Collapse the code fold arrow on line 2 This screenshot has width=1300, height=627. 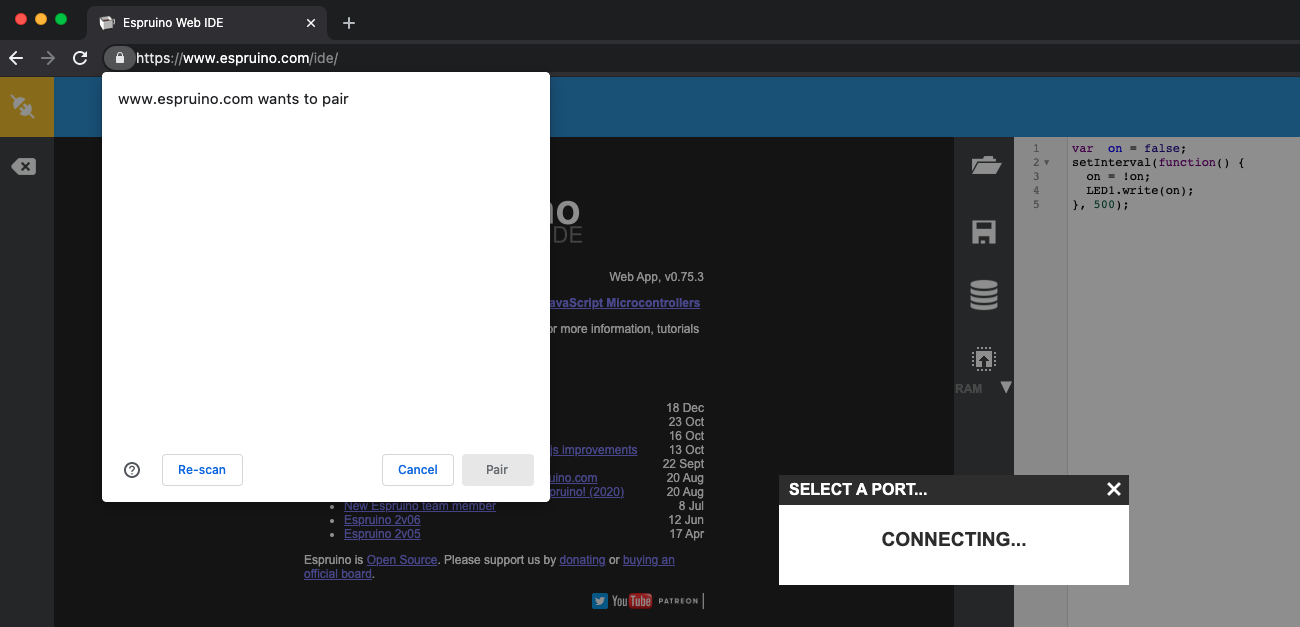[x=1047, y=162]
